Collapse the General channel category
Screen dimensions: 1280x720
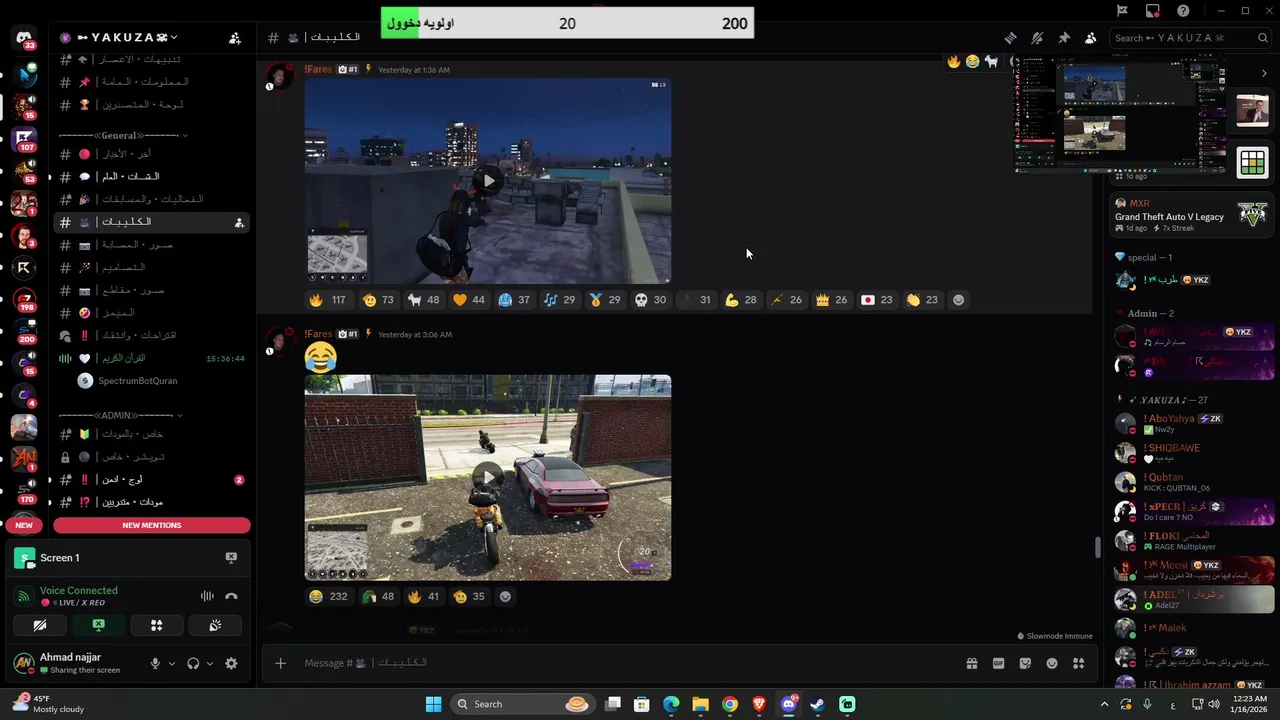pos(122,135)
